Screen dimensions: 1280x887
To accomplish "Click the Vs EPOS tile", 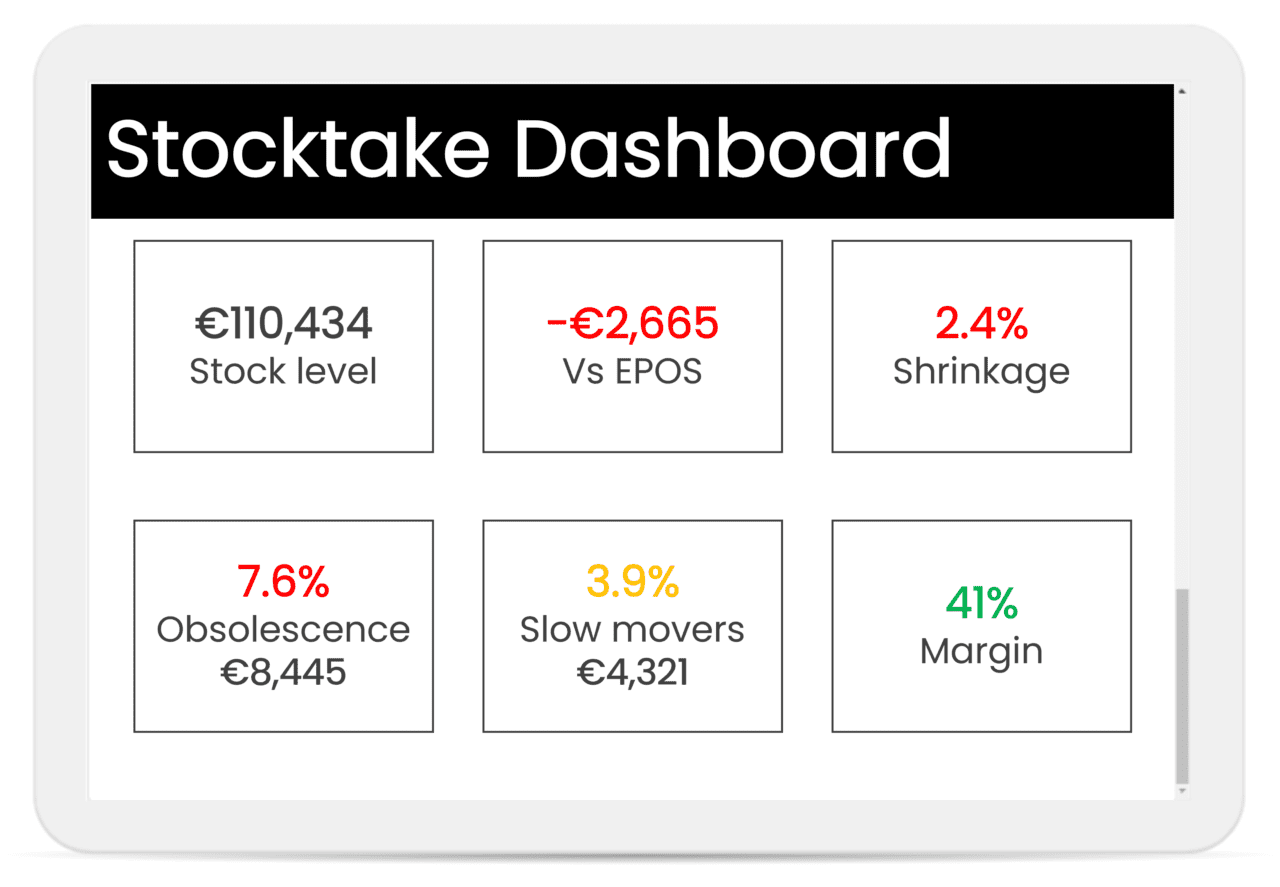I will coord(631,345).
